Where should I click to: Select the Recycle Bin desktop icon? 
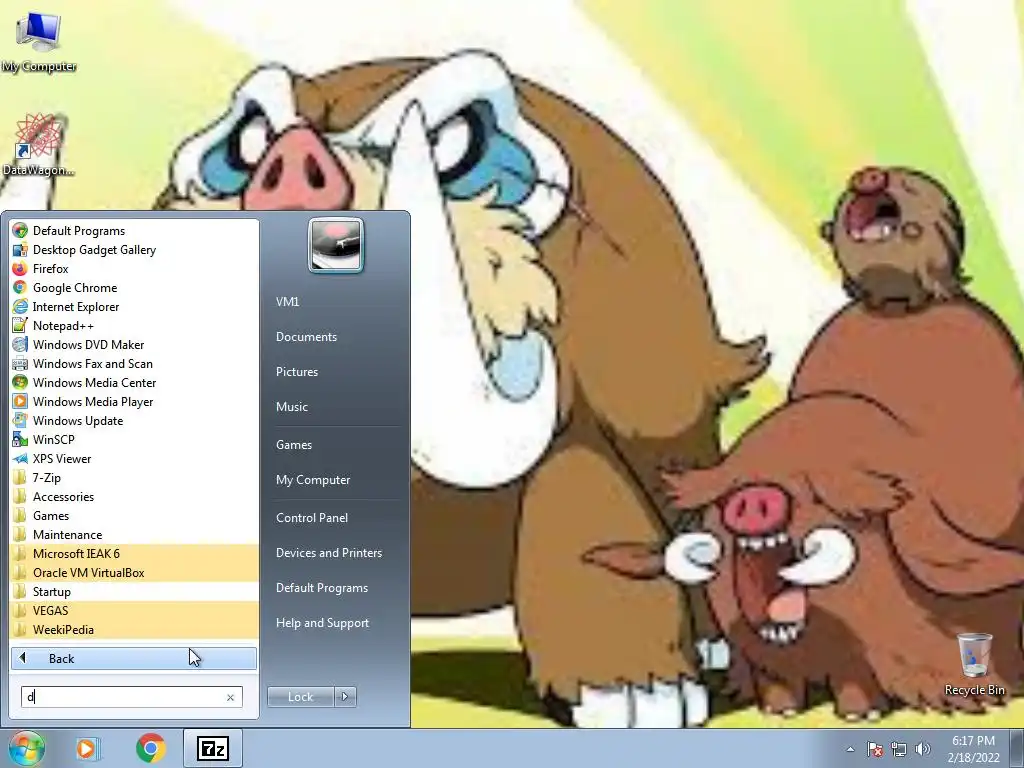pos(974,664)
